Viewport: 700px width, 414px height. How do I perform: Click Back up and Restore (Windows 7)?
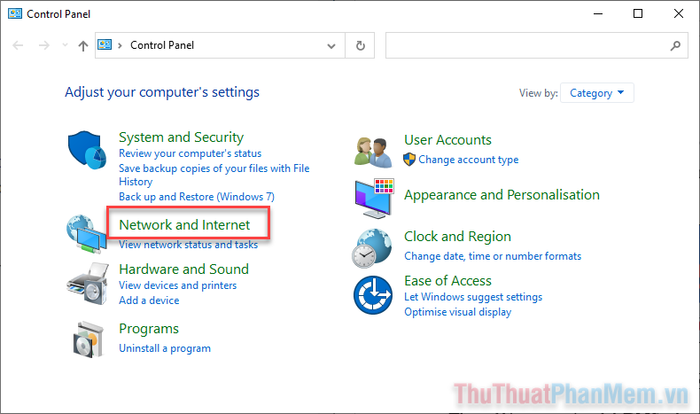coord(196,197)
